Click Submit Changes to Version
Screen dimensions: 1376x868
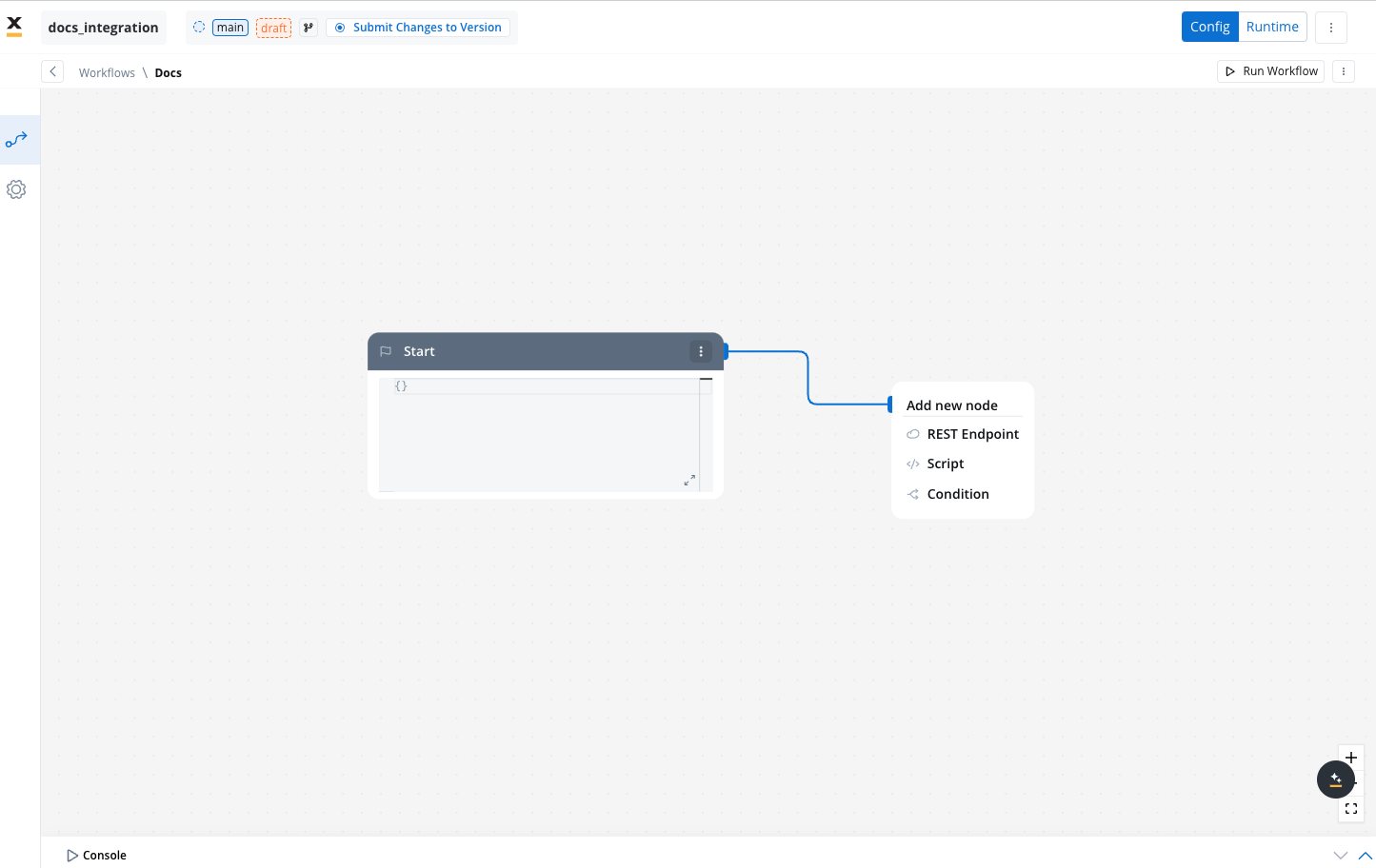click(418, 28)
